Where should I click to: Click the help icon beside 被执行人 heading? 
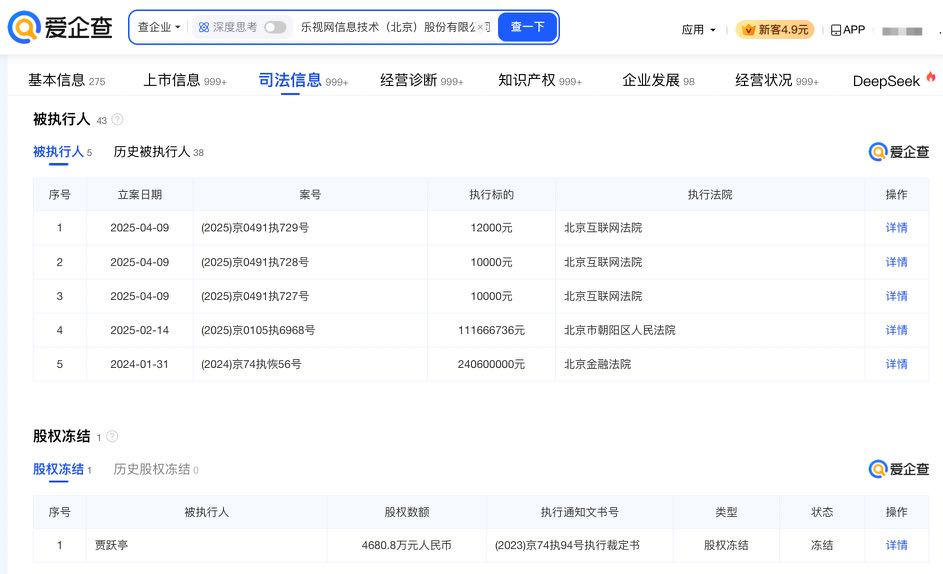pyautogui.click(x=118, y=120)
